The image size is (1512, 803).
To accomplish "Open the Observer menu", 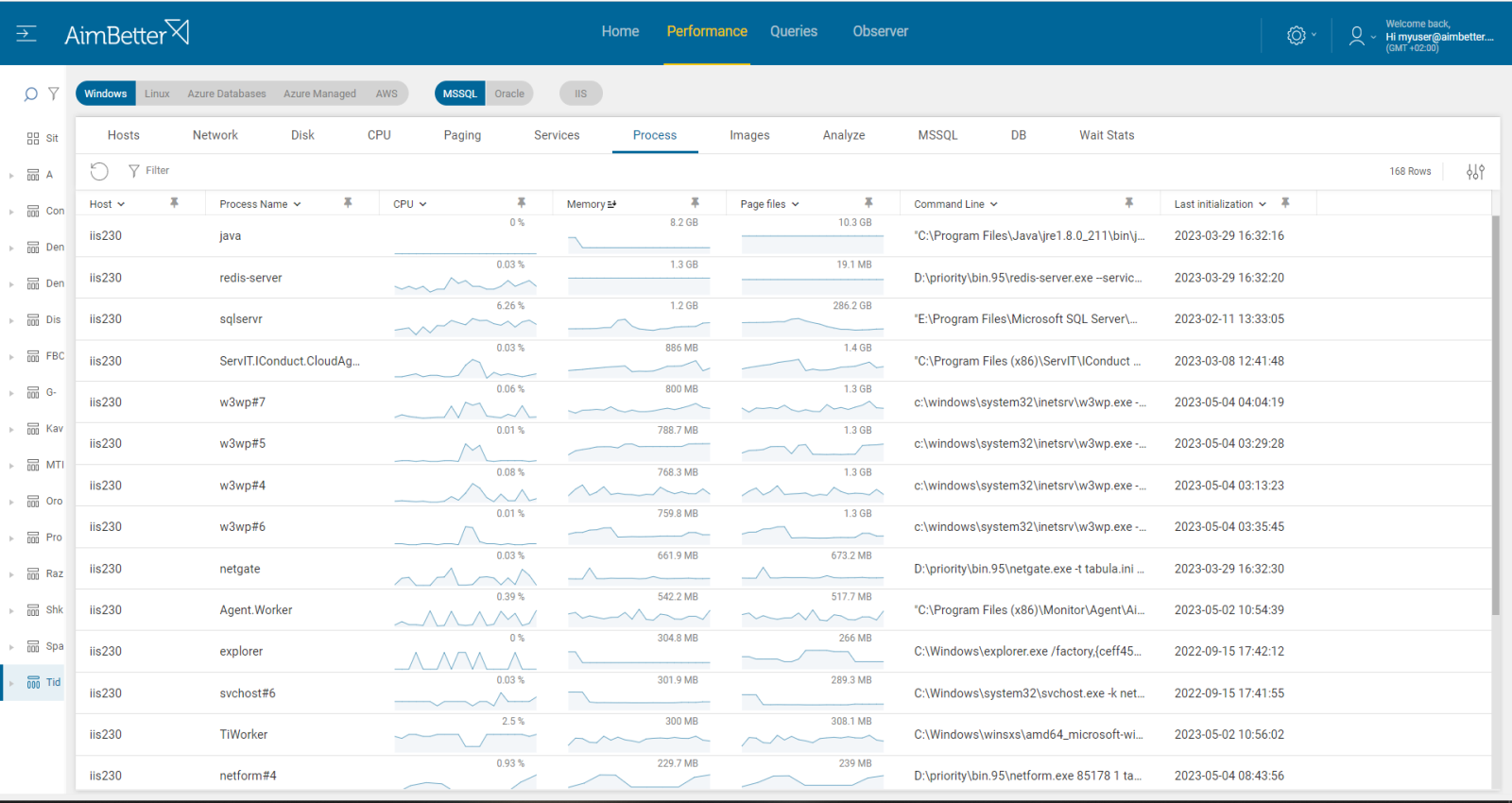I will pos(881,31).
